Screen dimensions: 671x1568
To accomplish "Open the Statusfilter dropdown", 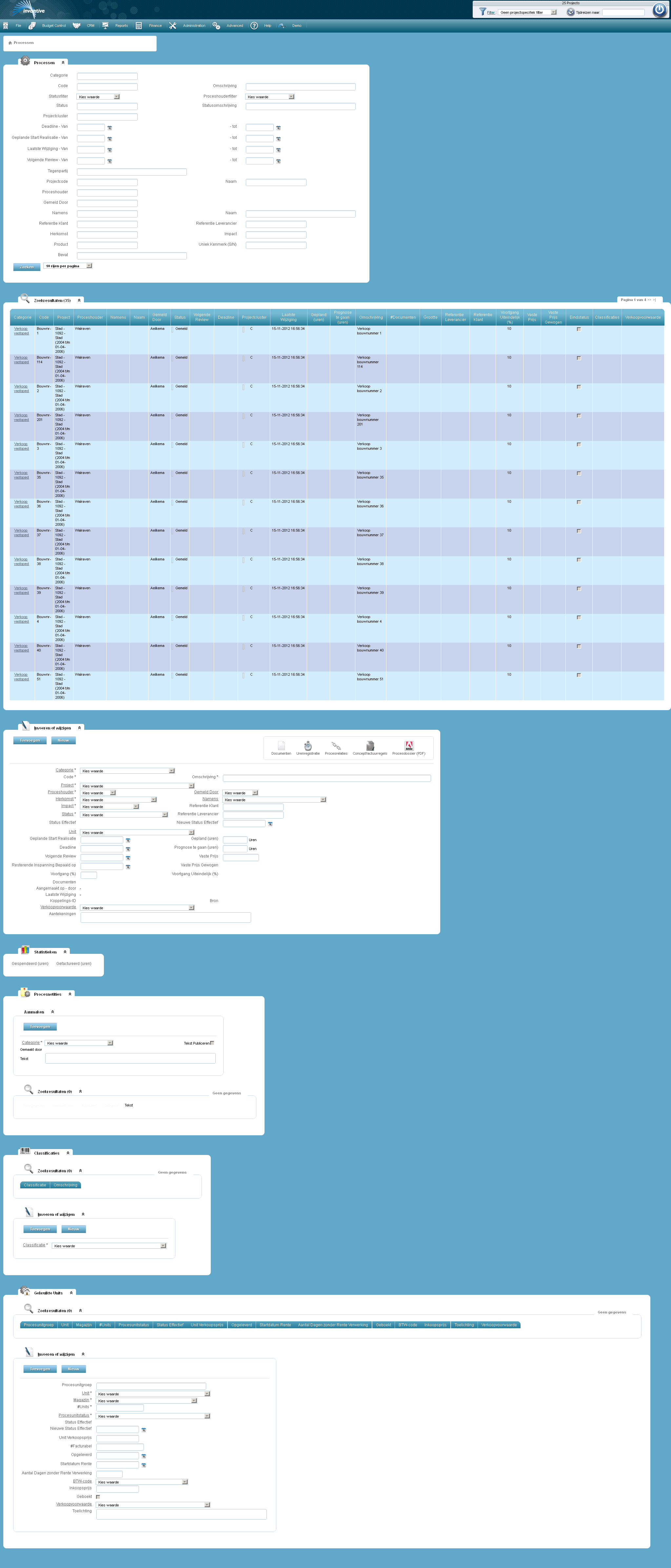I will point(98,97).
